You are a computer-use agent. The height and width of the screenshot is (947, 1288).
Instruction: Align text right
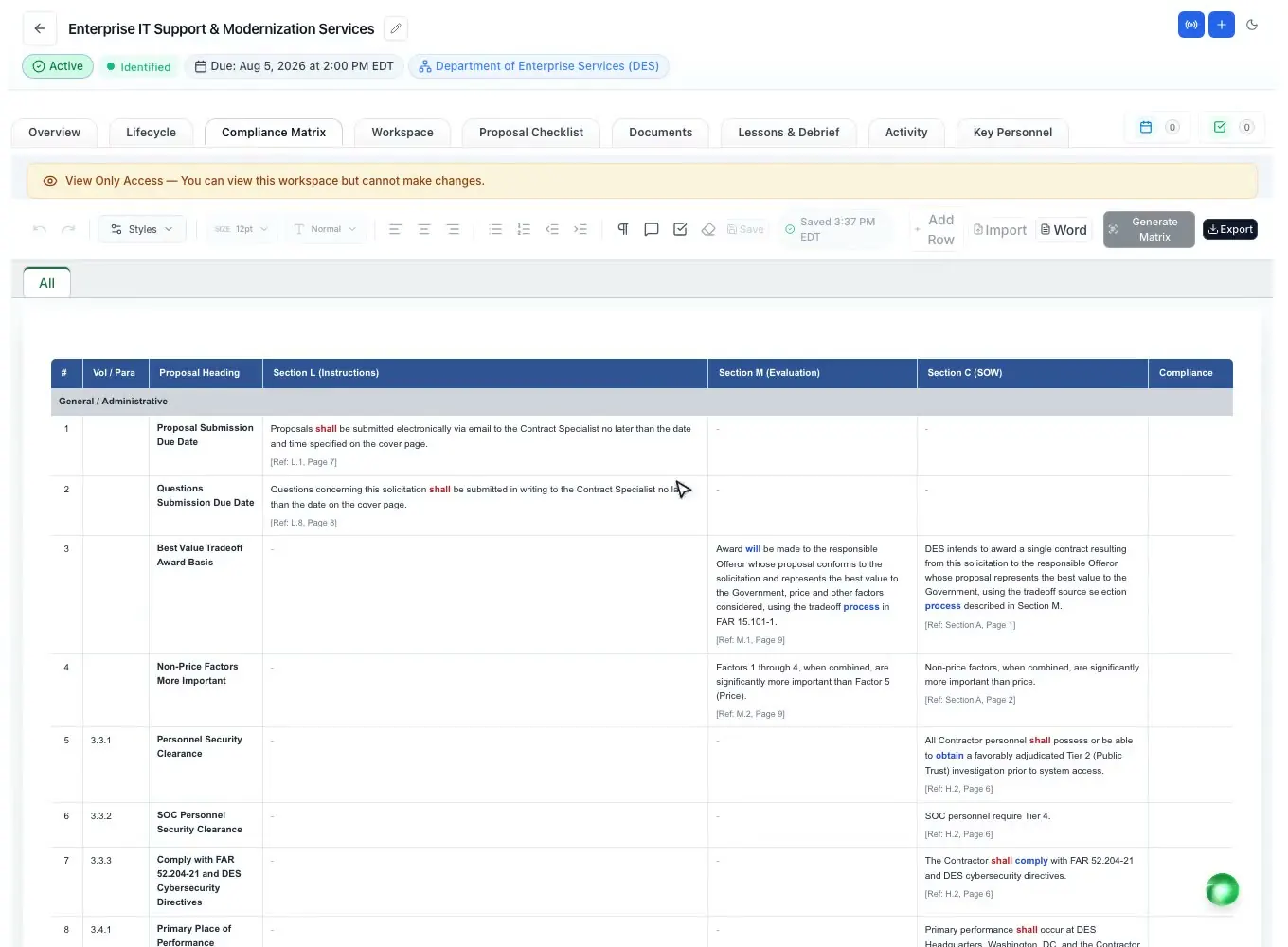(x=453, y=229)
